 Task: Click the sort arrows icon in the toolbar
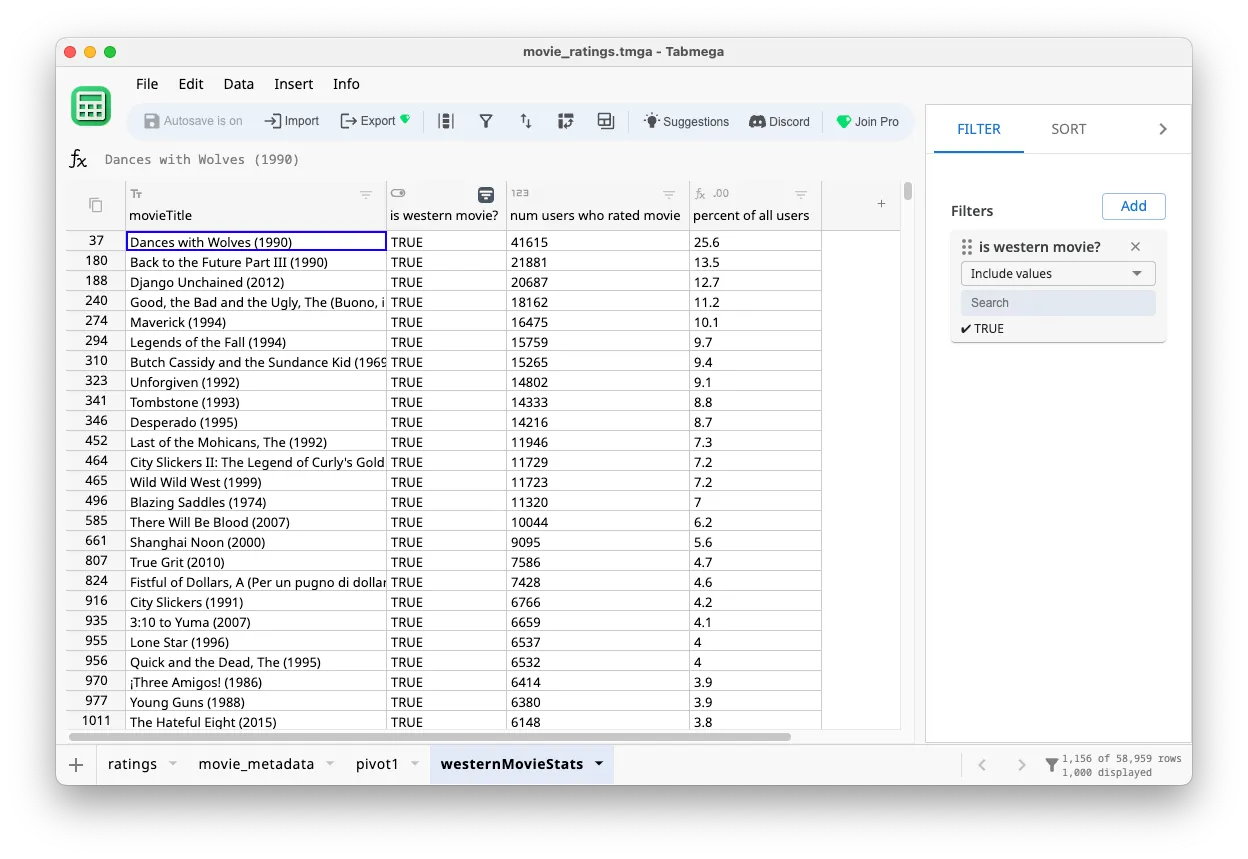tap(526, 121)
